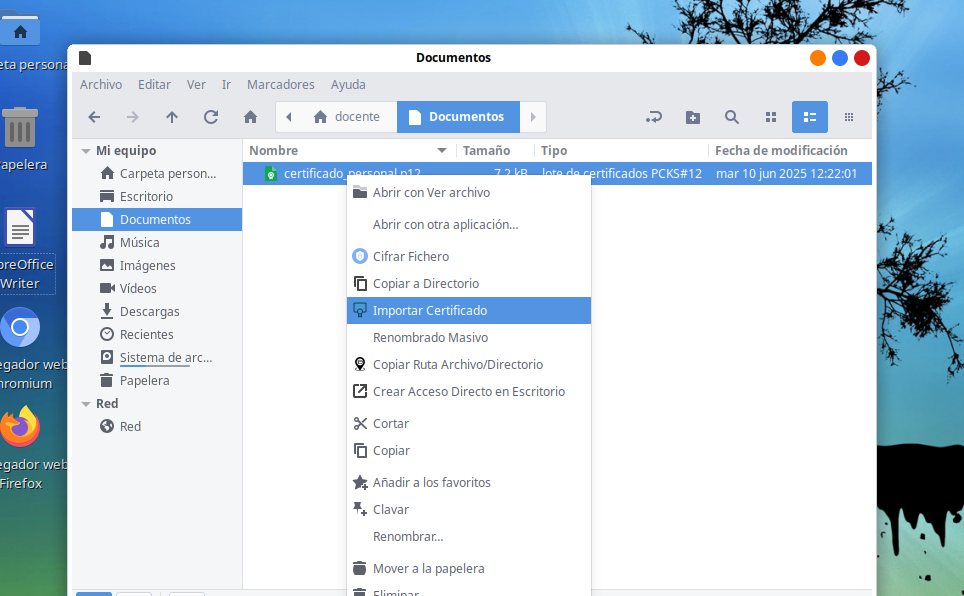Launch the Firefox browser desktop icon

point(20,426)
